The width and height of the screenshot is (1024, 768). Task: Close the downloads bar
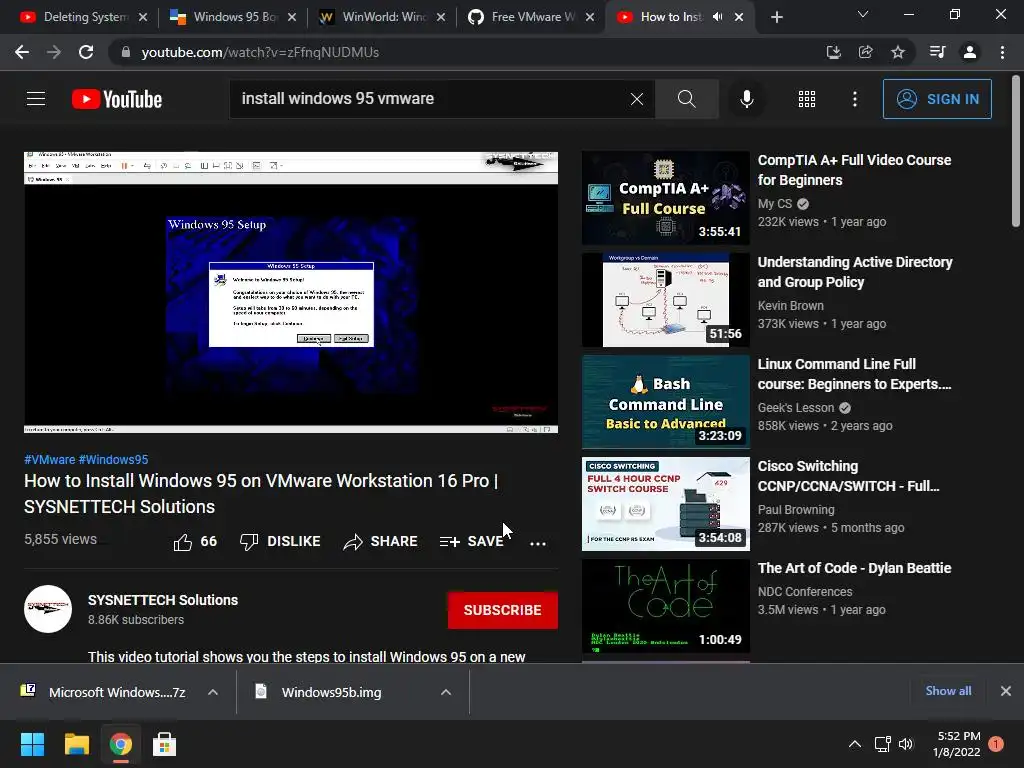[x=1006, y=691]
